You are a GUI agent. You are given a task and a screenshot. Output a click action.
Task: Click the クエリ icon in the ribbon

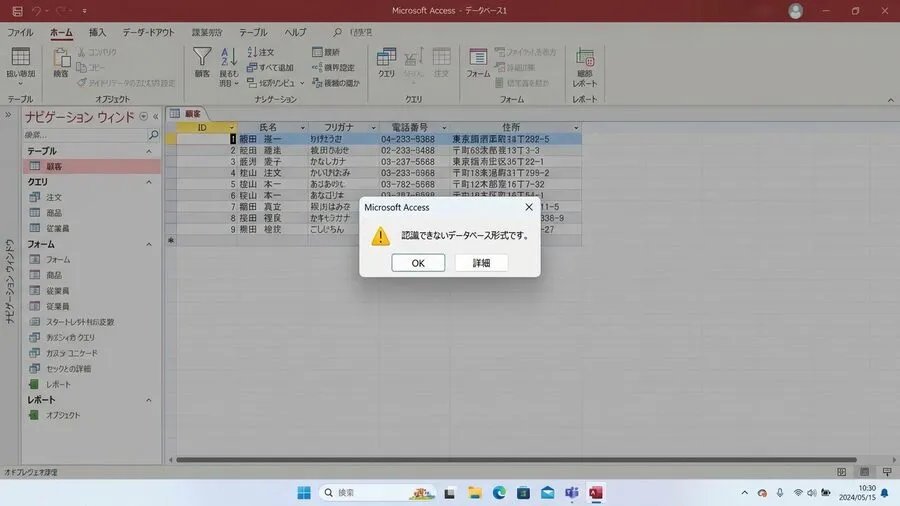(x=386, y=57)
